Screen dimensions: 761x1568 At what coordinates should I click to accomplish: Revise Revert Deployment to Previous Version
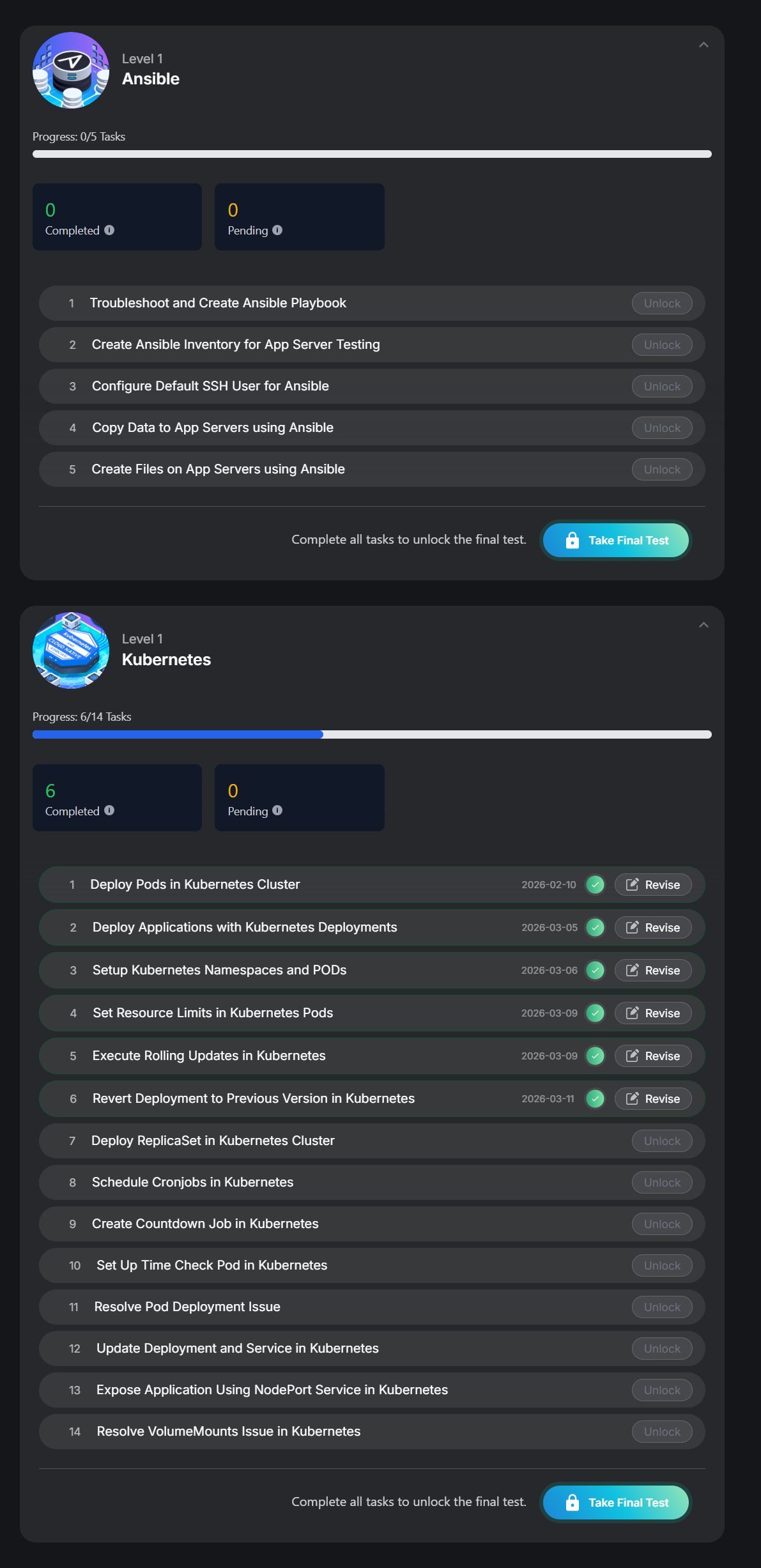[653, 1098]
